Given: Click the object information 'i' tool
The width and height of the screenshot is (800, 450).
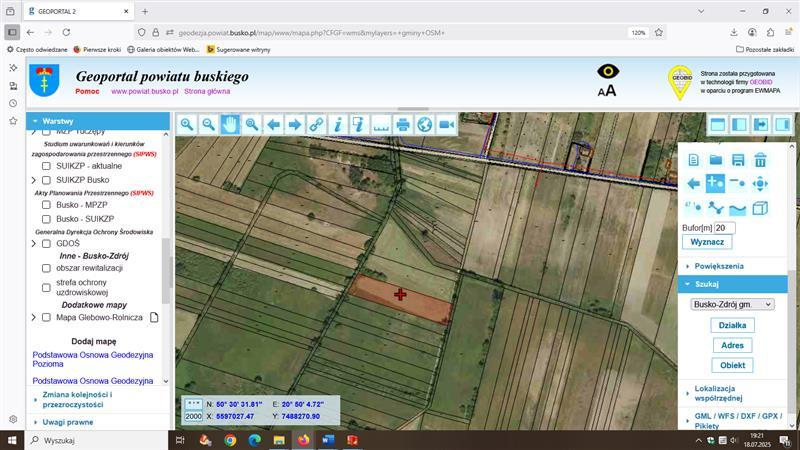Looking at the screenshot, I should pos(338,124).
